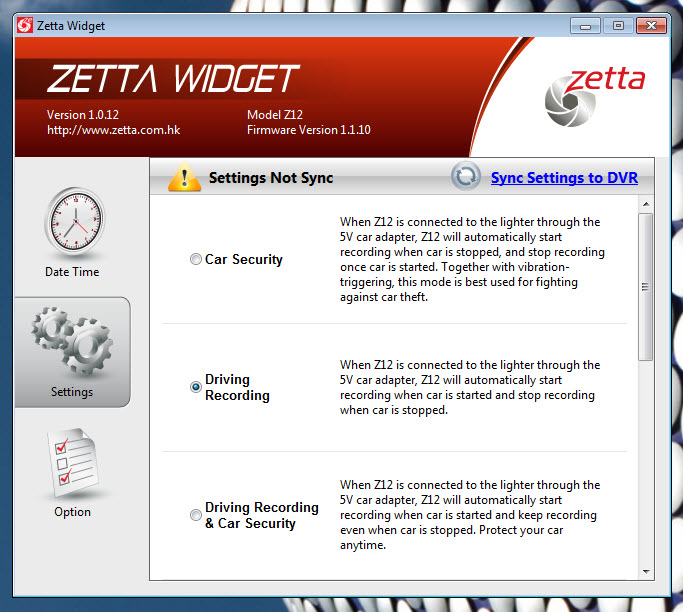This screenshot has height=612, width=683.
Task: Click the Zetta logo in header
Action: [595, 97]
